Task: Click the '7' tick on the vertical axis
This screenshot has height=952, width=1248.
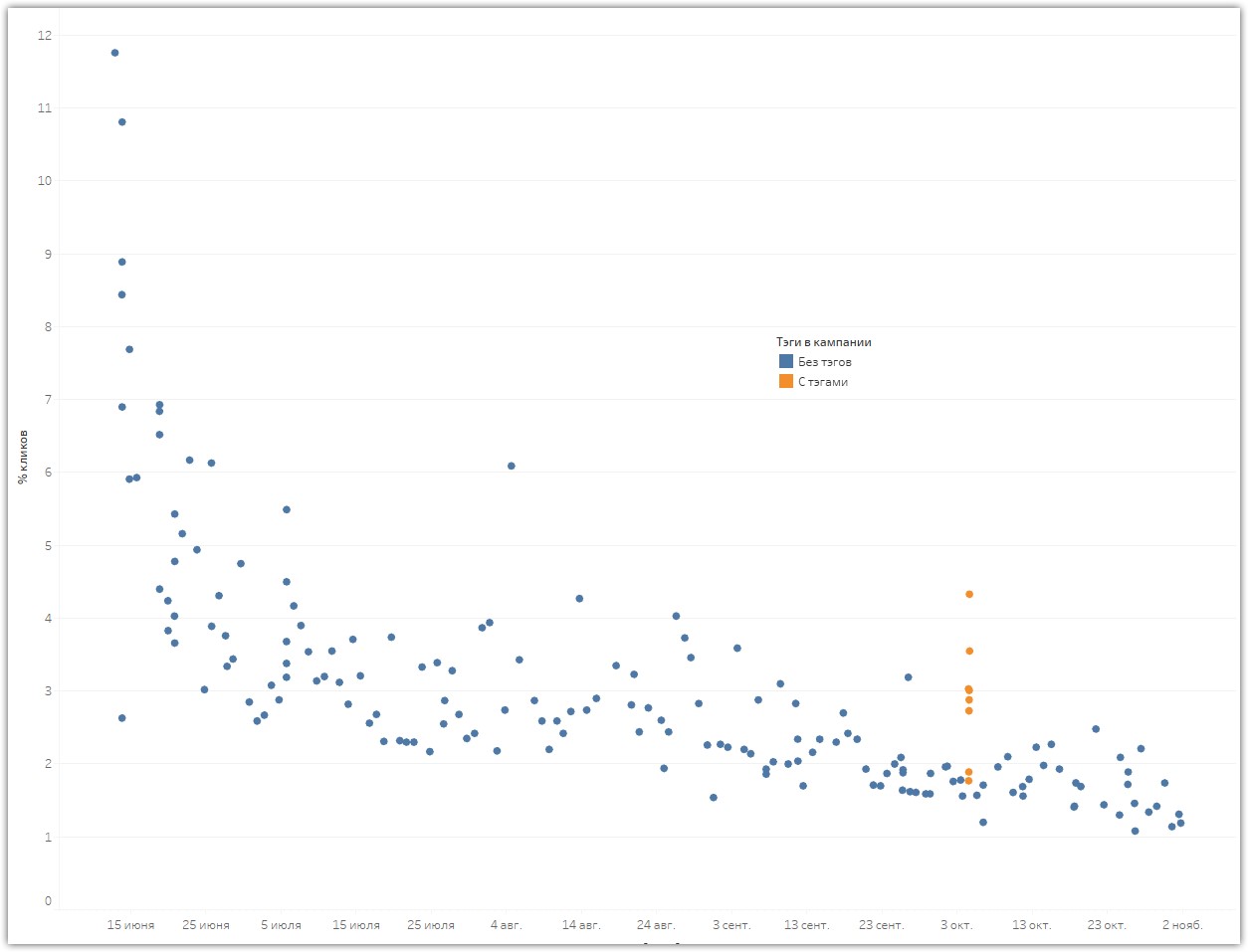Action: (x=48, y=400)
